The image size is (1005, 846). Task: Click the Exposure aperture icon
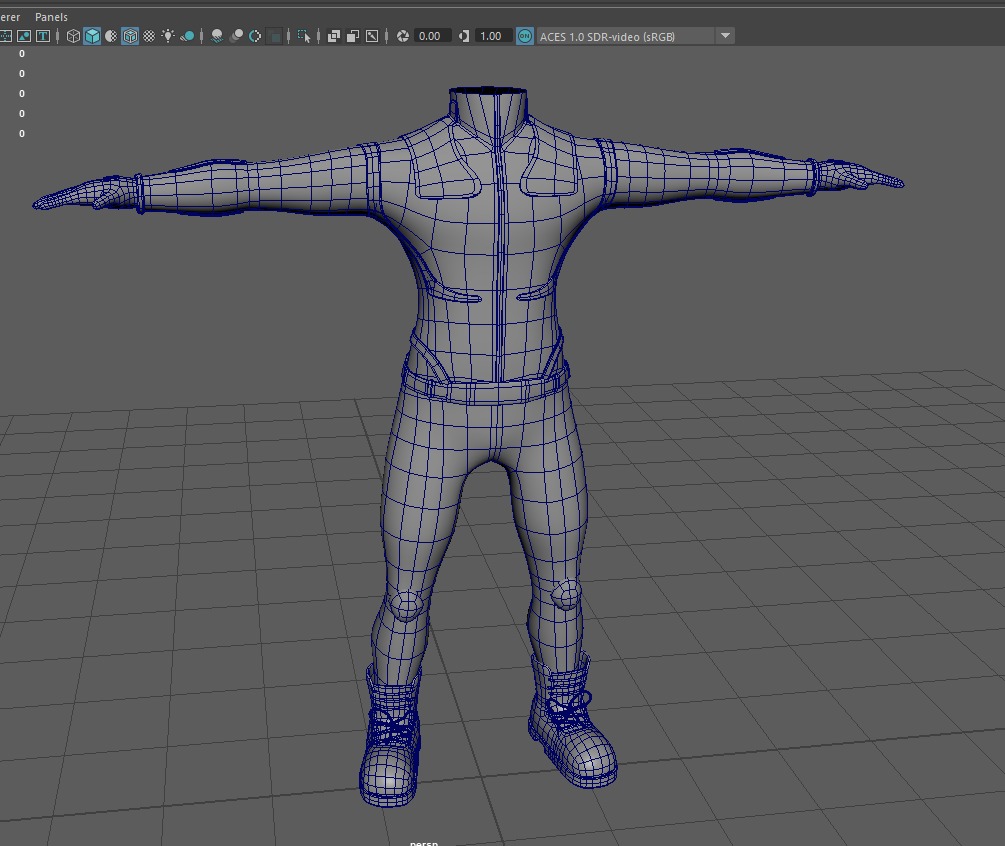tap(403, 36)
